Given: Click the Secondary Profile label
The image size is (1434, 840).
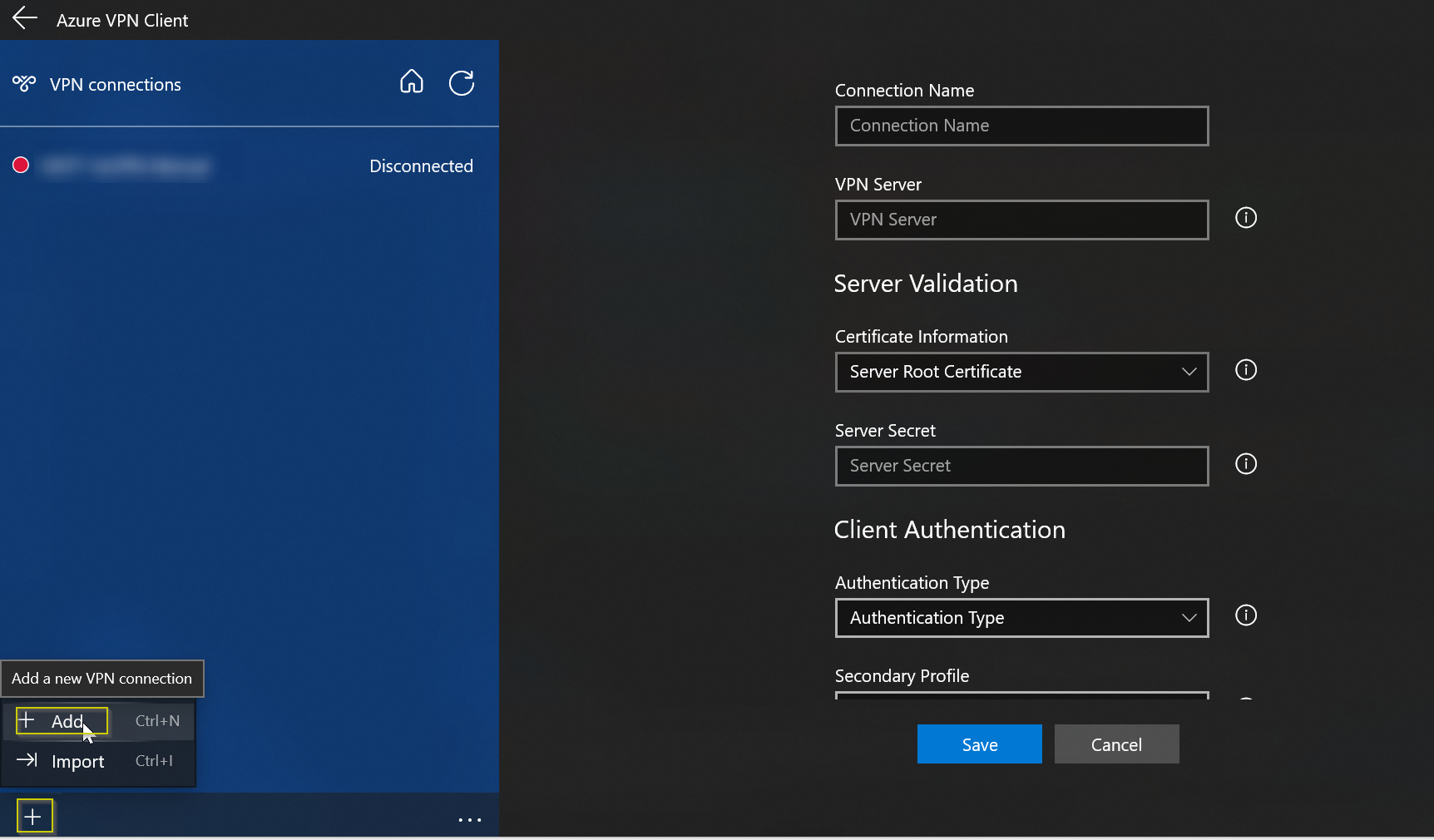Looking at the screenshot, I should [902, 676].
